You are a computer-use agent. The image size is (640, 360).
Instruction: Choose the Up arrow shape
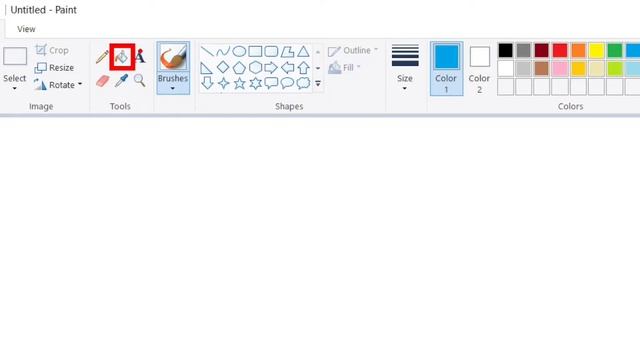[x=303, y=68]
